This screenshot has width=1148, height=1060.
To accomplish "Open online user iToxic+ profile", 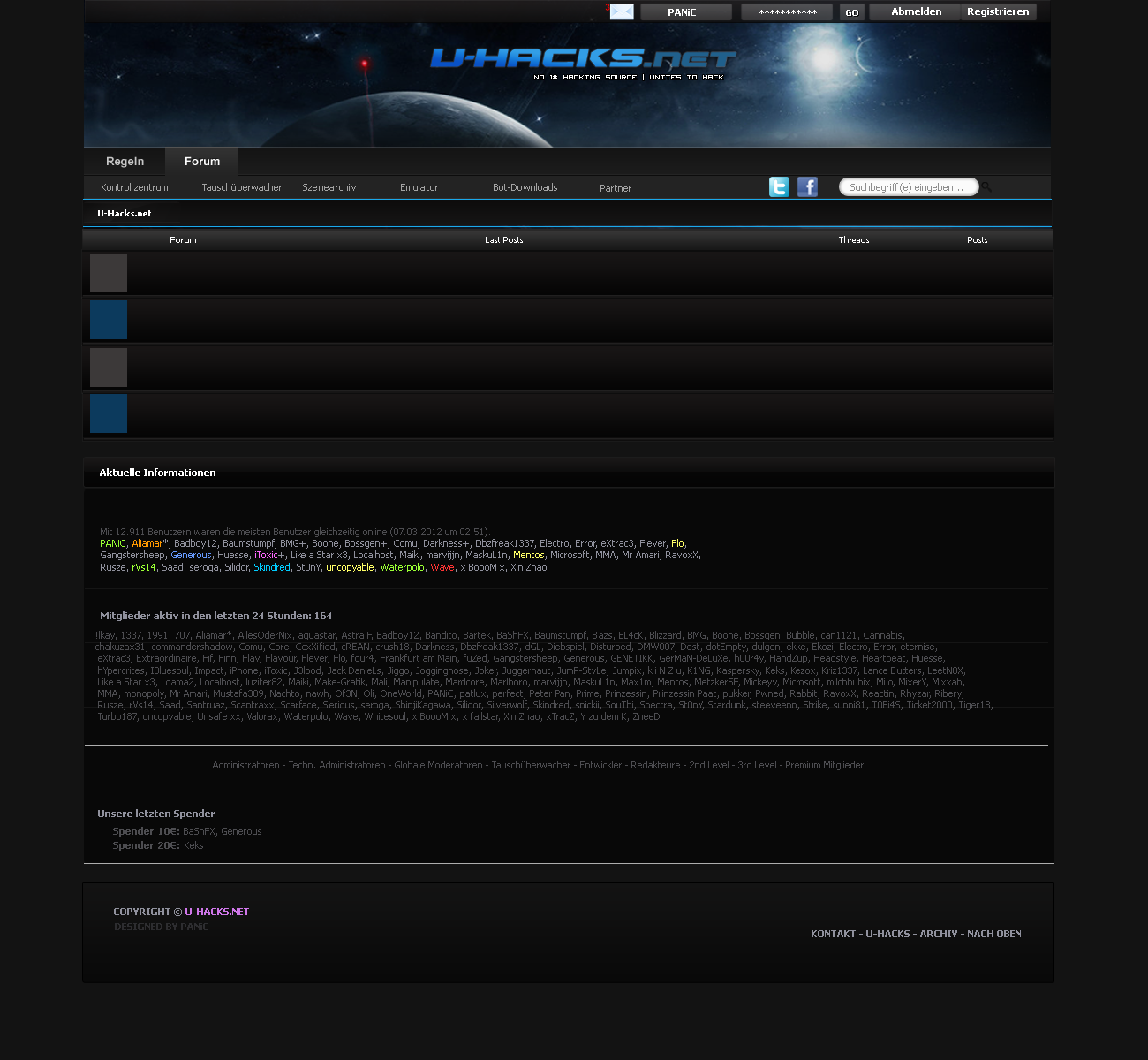I will 269,555.
